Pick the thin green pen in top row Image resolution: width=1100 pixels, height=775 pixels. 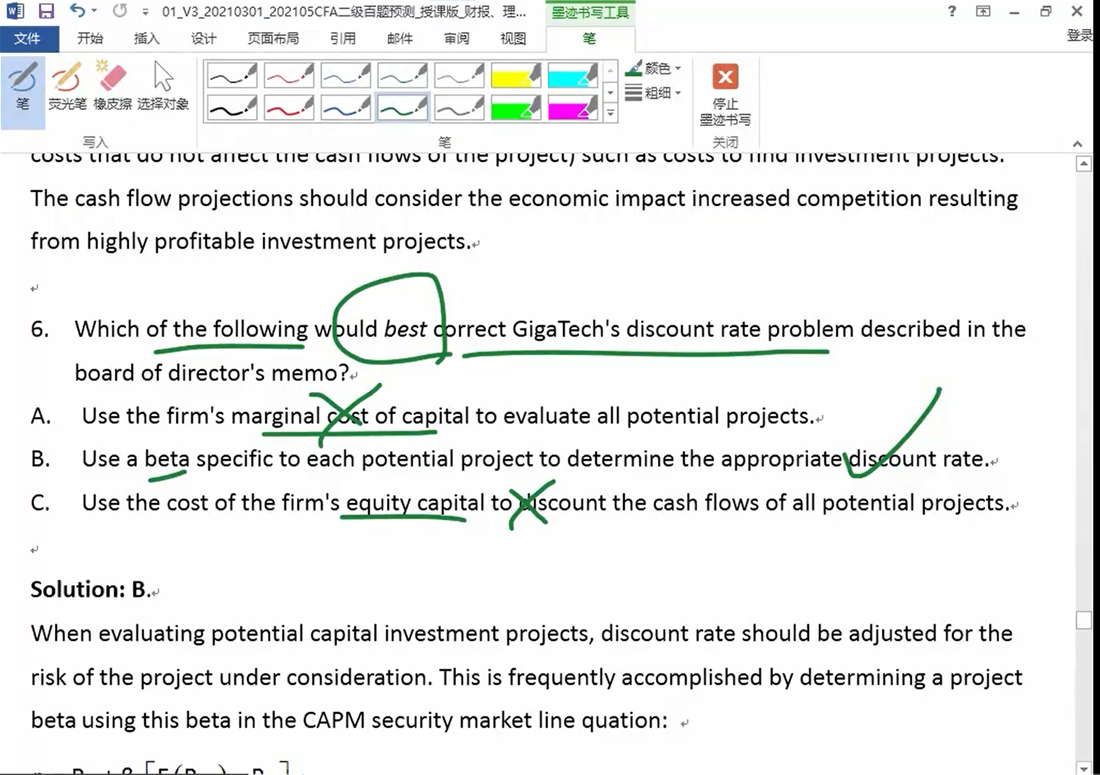pos(403,75)
